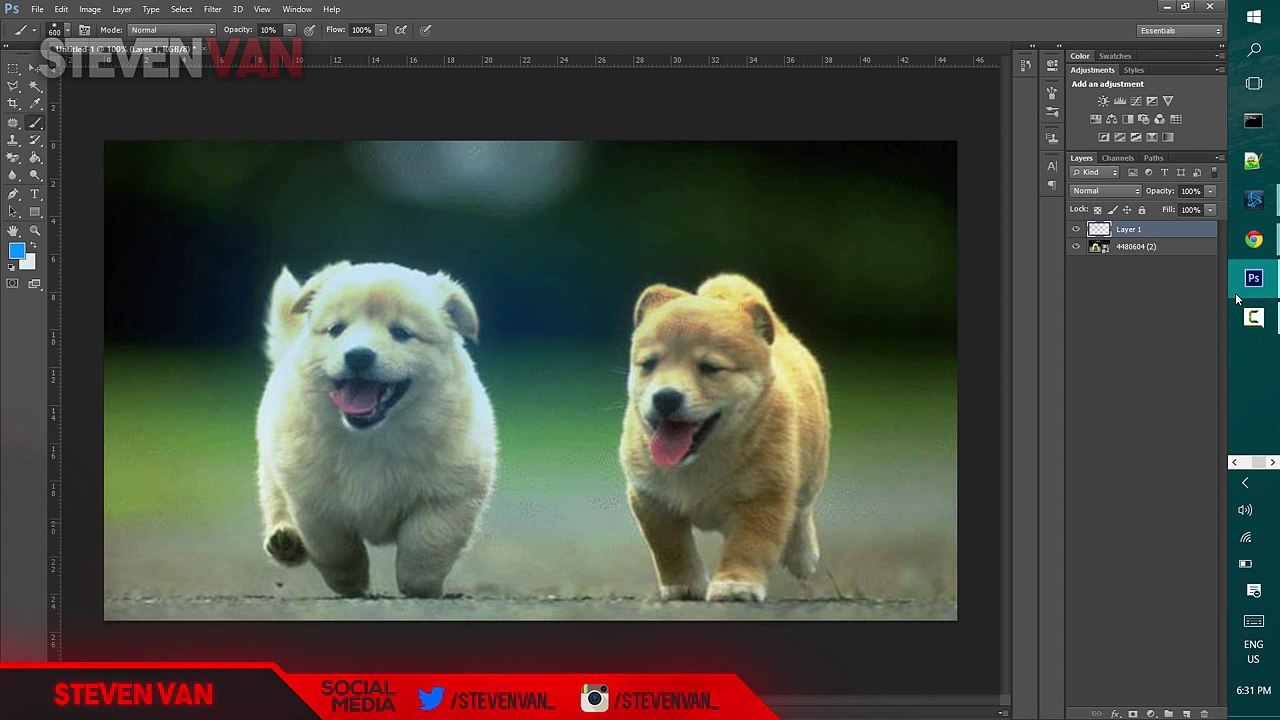Enable airbrush-style build-up
The width and height of the screenshot is (1280, 720).
(x=401, y=30)
